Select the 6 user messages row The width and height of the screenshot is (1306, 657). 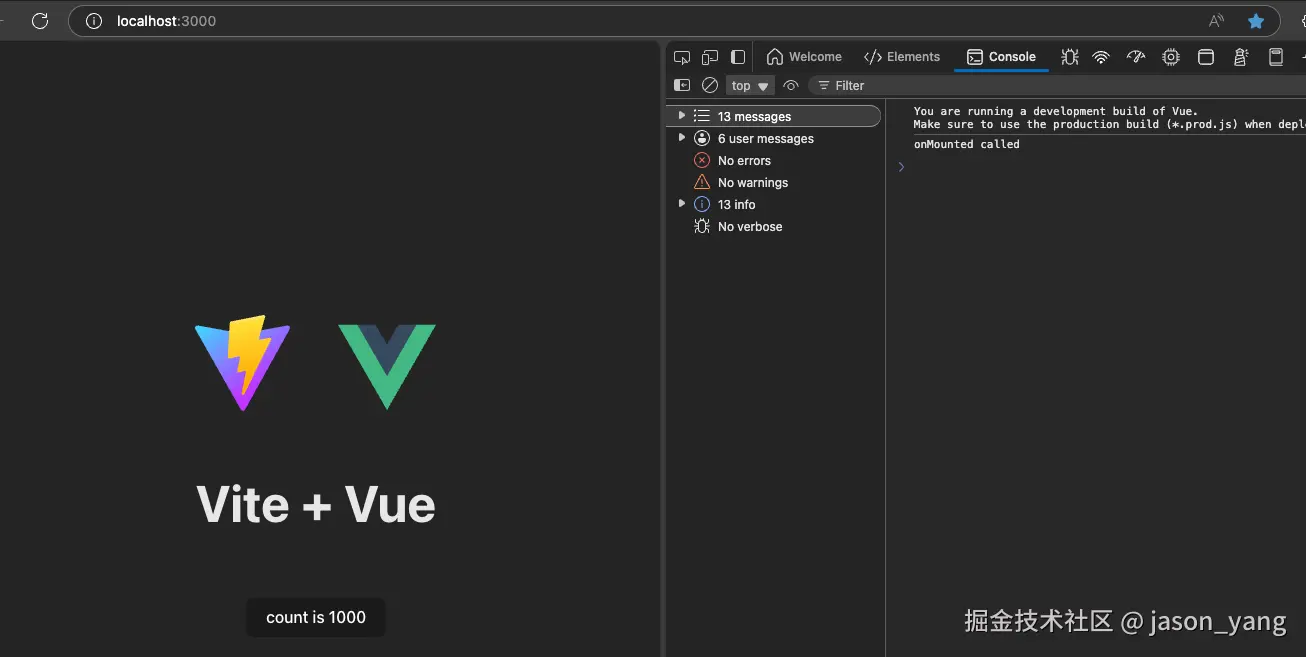tap(774, 139)
